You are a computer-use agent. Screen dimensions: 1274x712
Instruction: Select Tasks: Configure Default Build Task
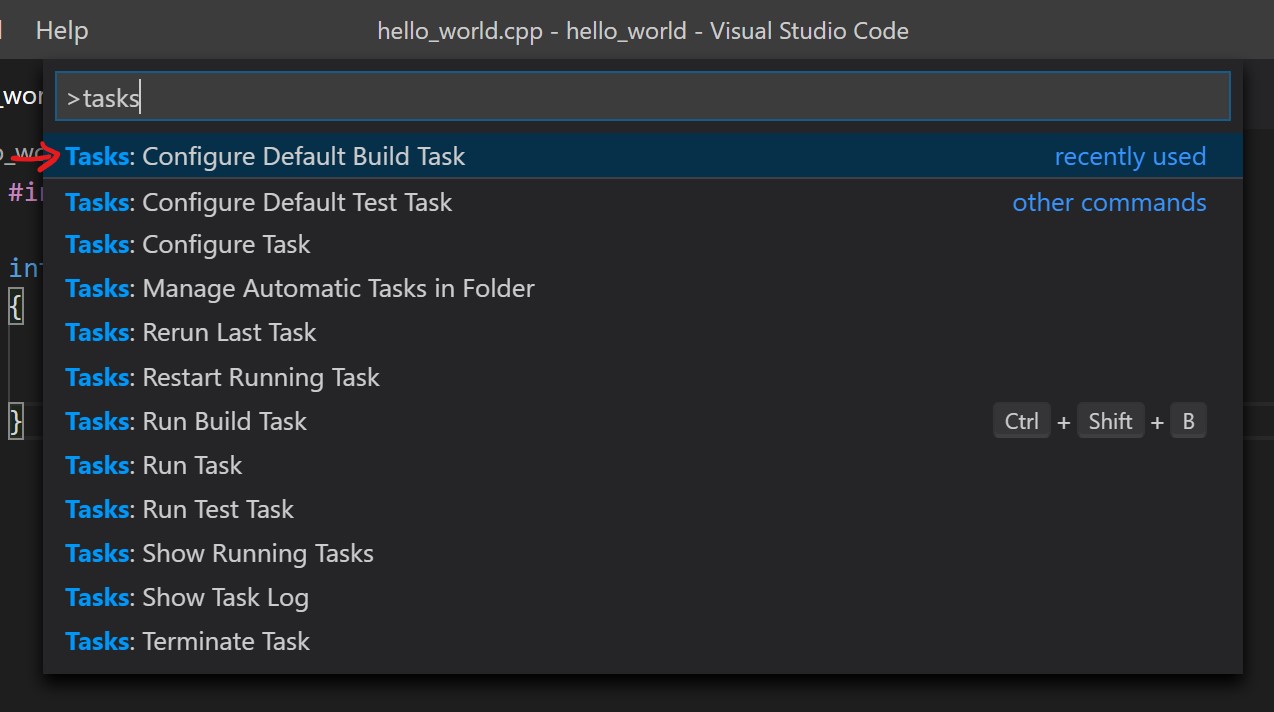pos(266,157)
